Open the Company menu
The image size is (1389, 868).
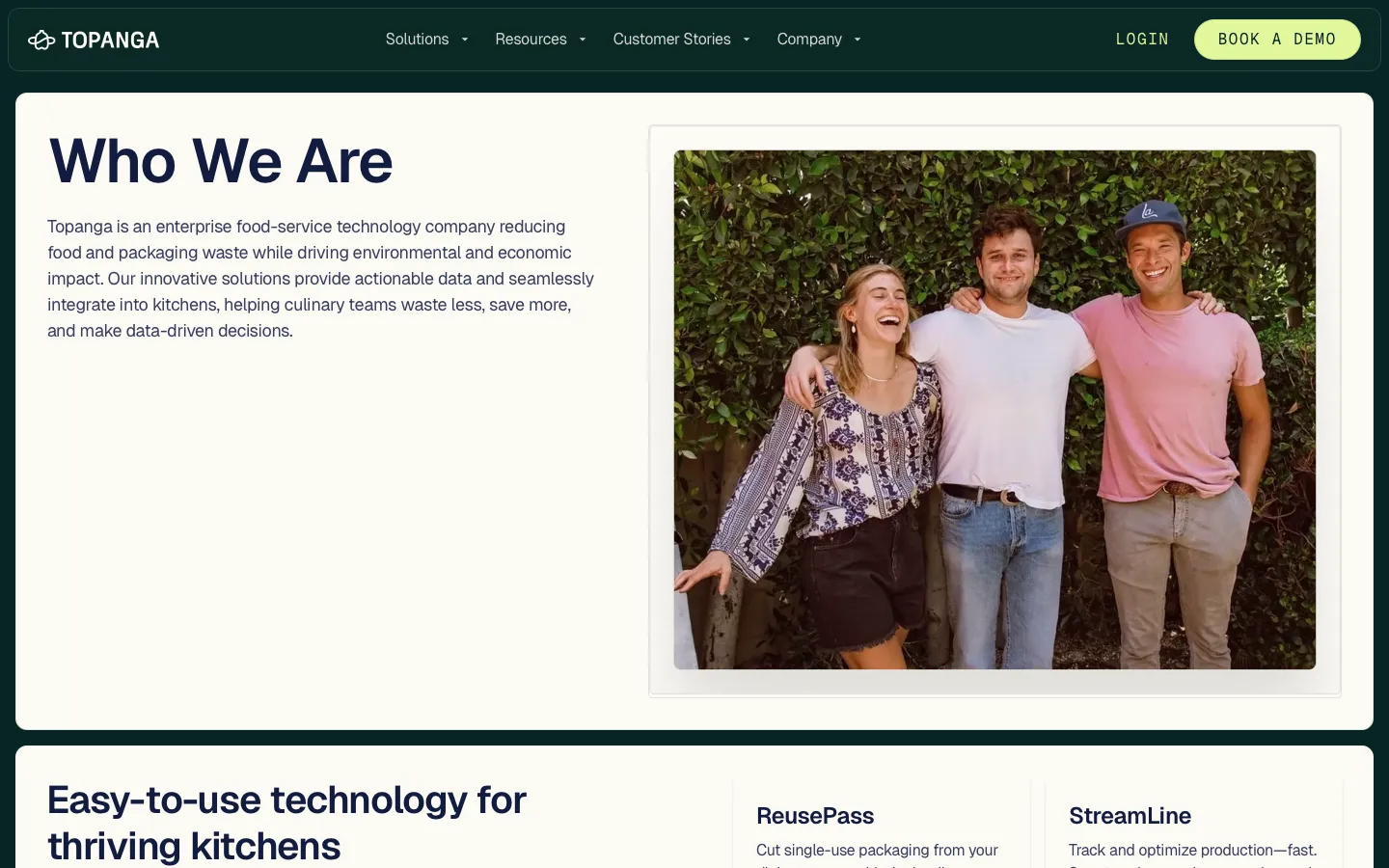click(x=809, y=40)
